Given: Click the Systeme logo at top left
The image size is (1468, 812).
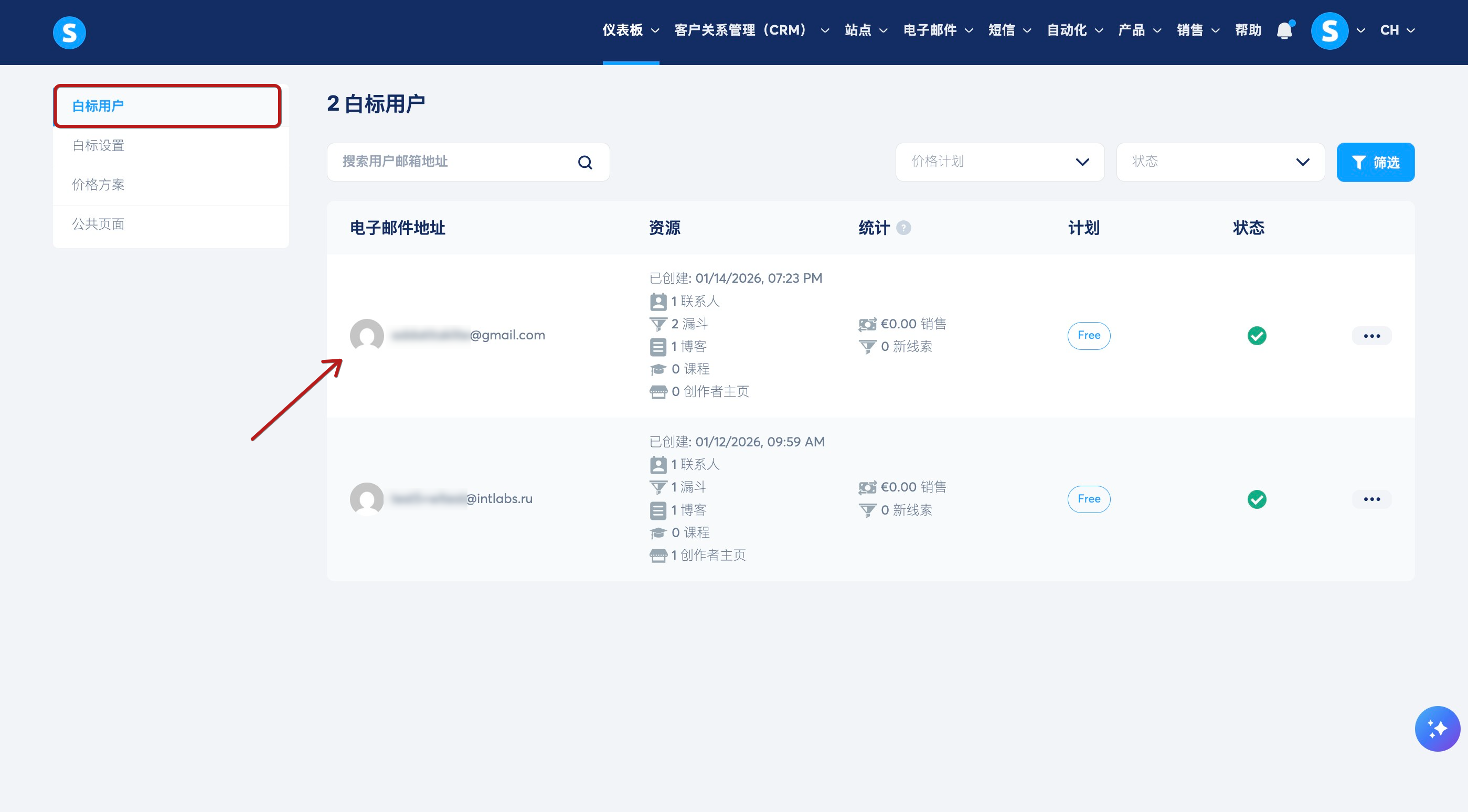Looking at the screenshot, I should [69, 33].
